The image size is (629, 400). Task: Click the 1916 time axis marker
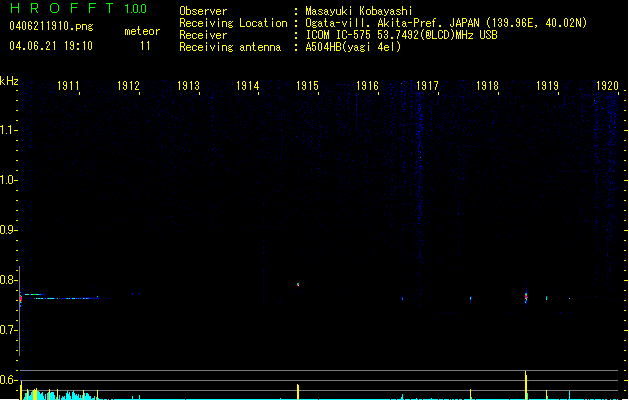[367, 86]
